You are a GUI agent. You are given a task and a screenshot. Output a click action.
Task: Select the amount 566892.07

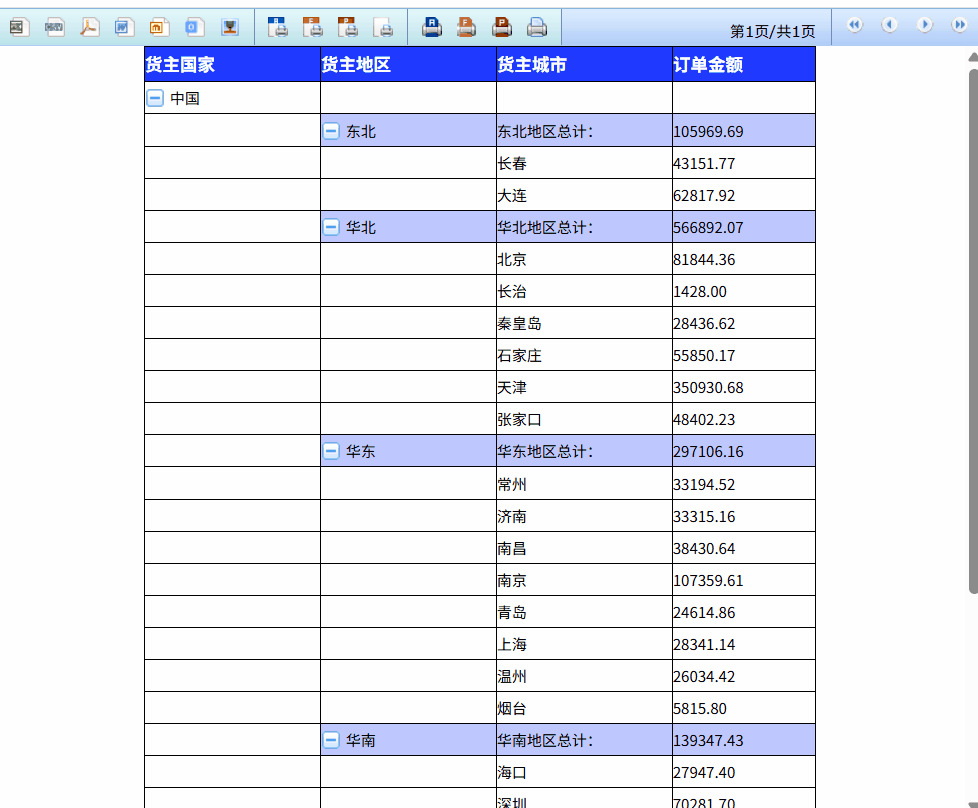pos(743,227)
